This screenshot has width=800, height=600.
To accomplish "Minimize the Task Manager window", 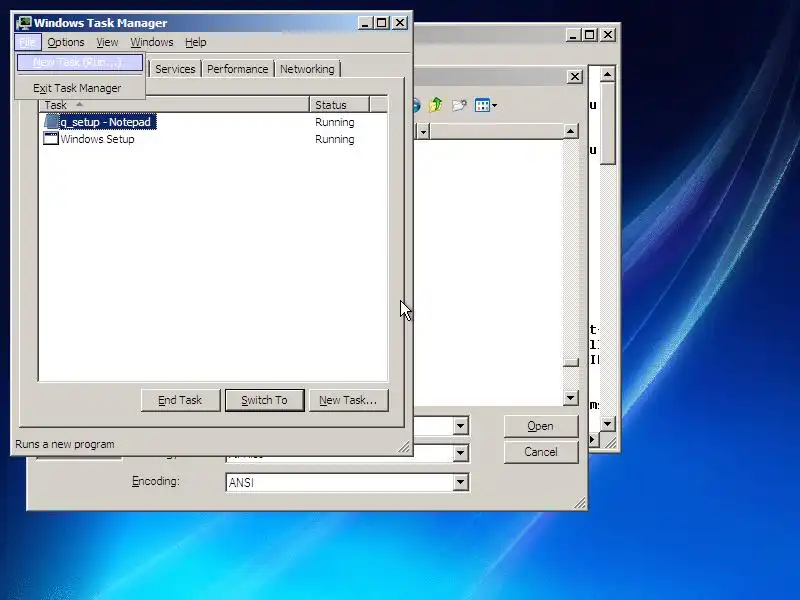I will (x=365, y=23).
